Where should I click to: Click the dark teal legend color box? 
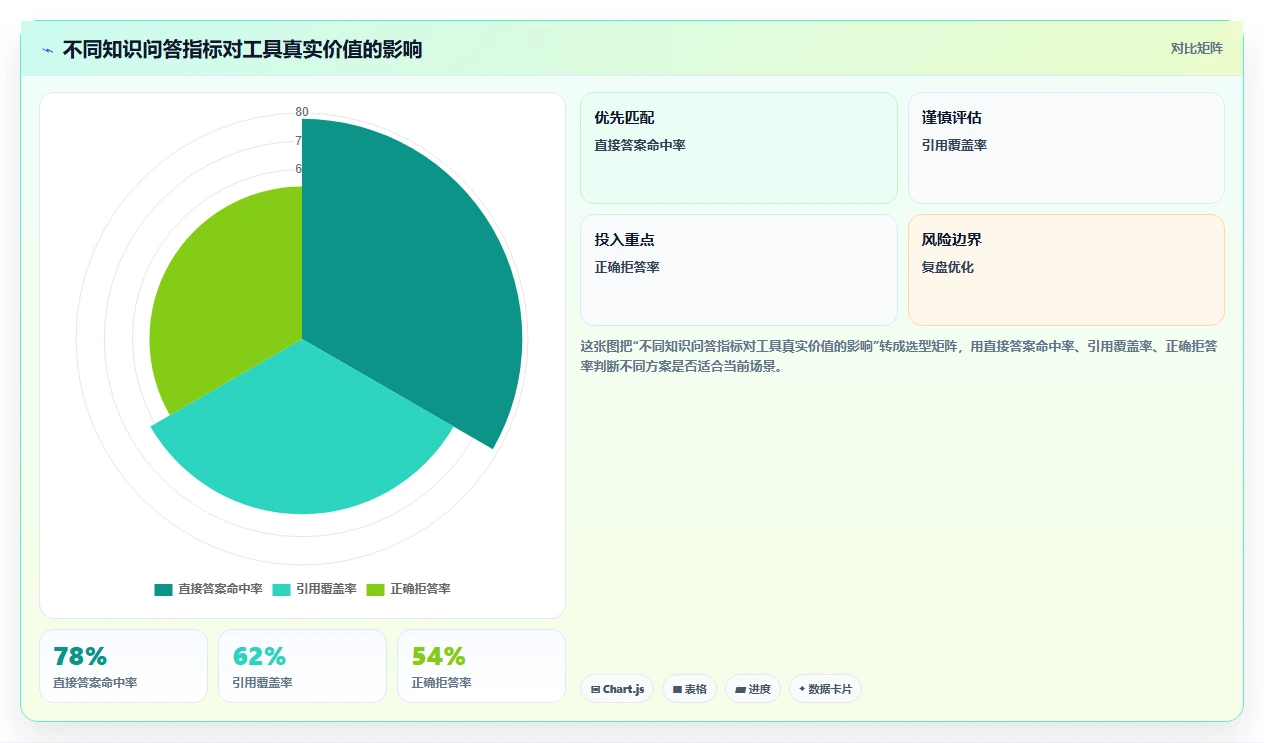pos(163,589)
